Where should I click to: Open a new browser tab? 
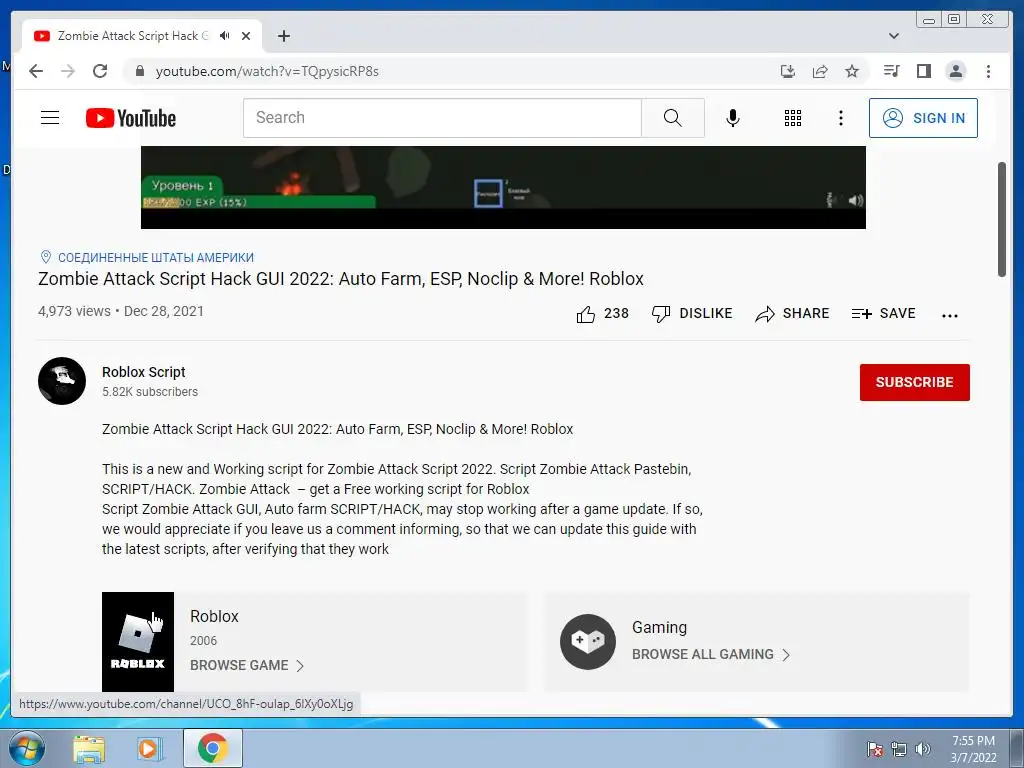[283, 36]
